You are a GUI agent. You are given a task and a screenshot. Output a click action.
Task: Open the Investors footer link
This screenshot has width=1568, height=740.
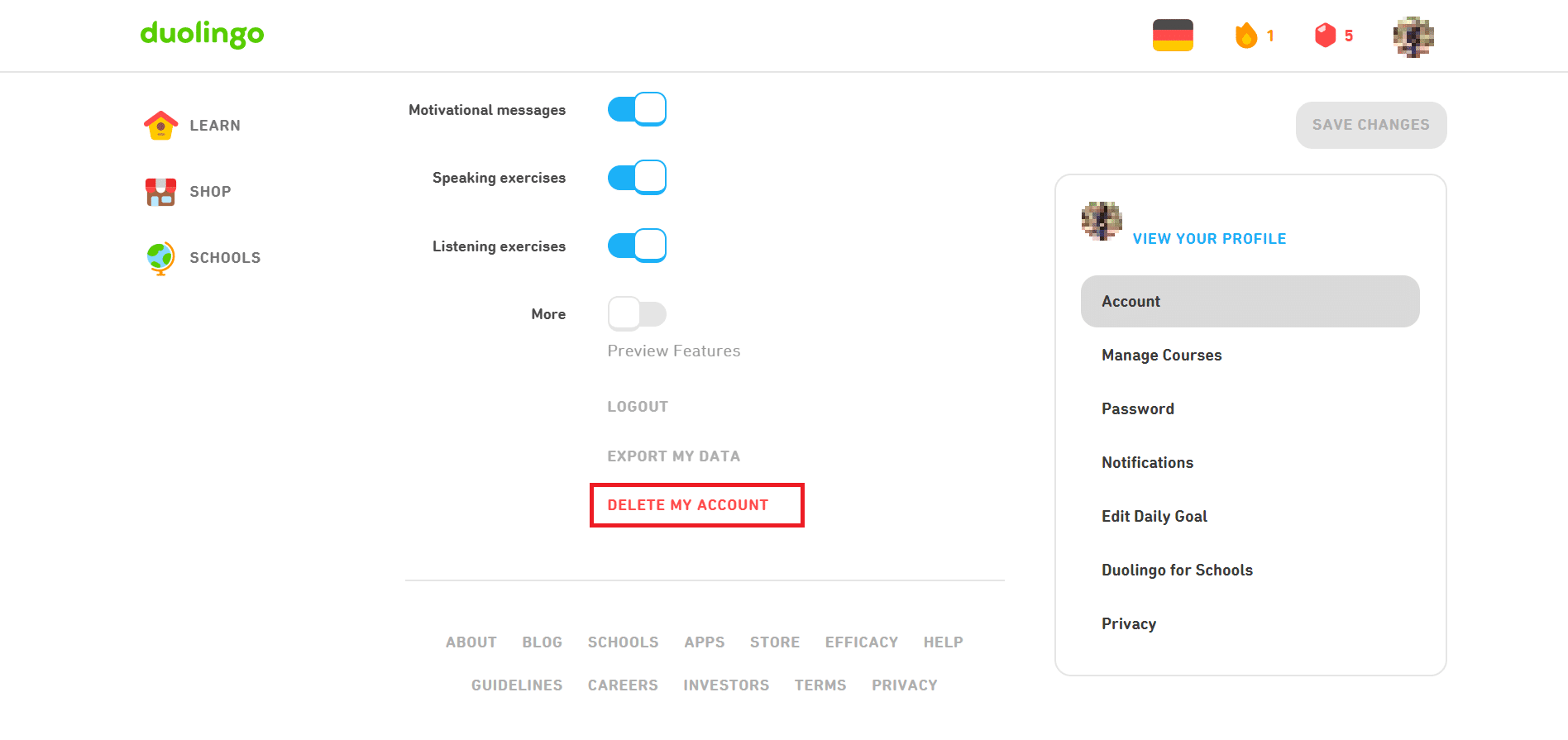(x=726, y=685)
